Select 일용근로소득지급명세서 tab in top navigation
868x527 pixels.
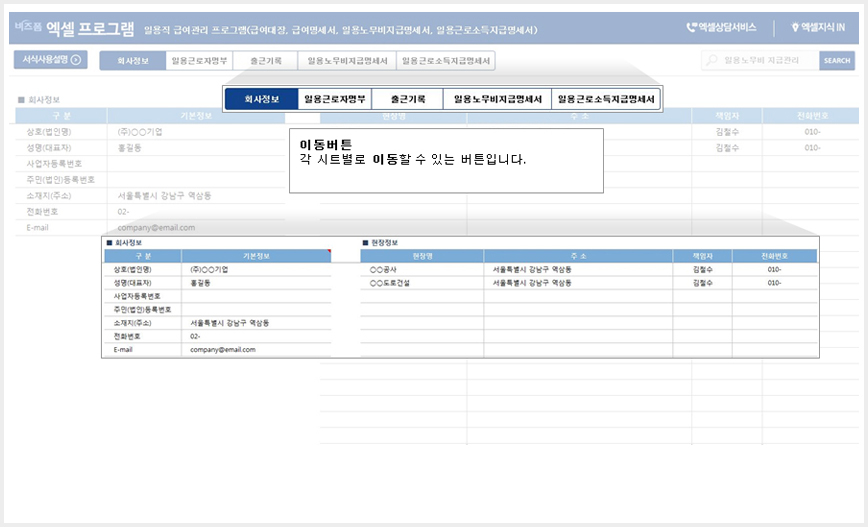tap(446, 61)
